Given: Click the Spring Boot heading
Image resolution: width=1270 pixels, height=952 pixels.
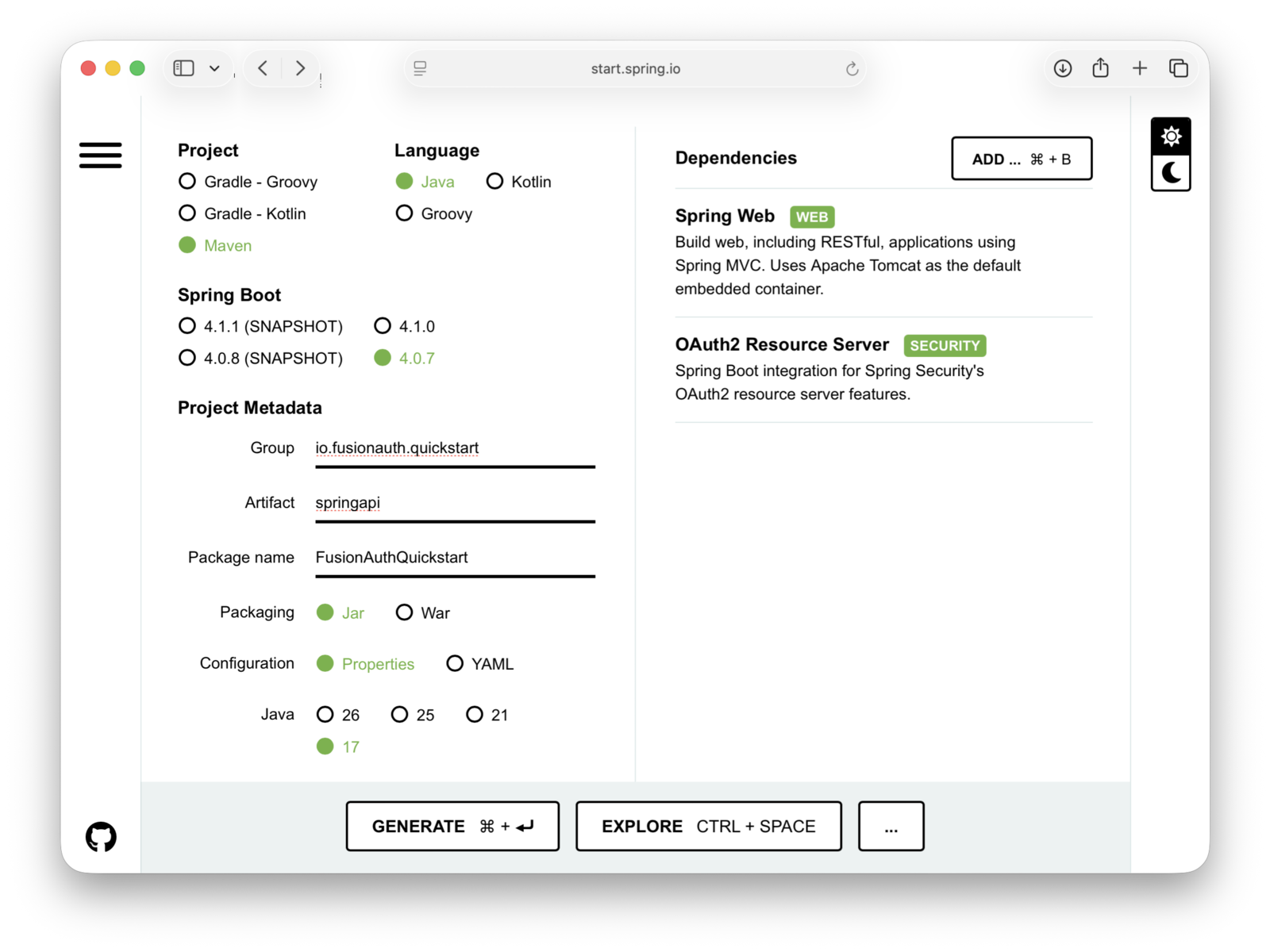Looking at the screenshot, I should (x=229, y=295).
